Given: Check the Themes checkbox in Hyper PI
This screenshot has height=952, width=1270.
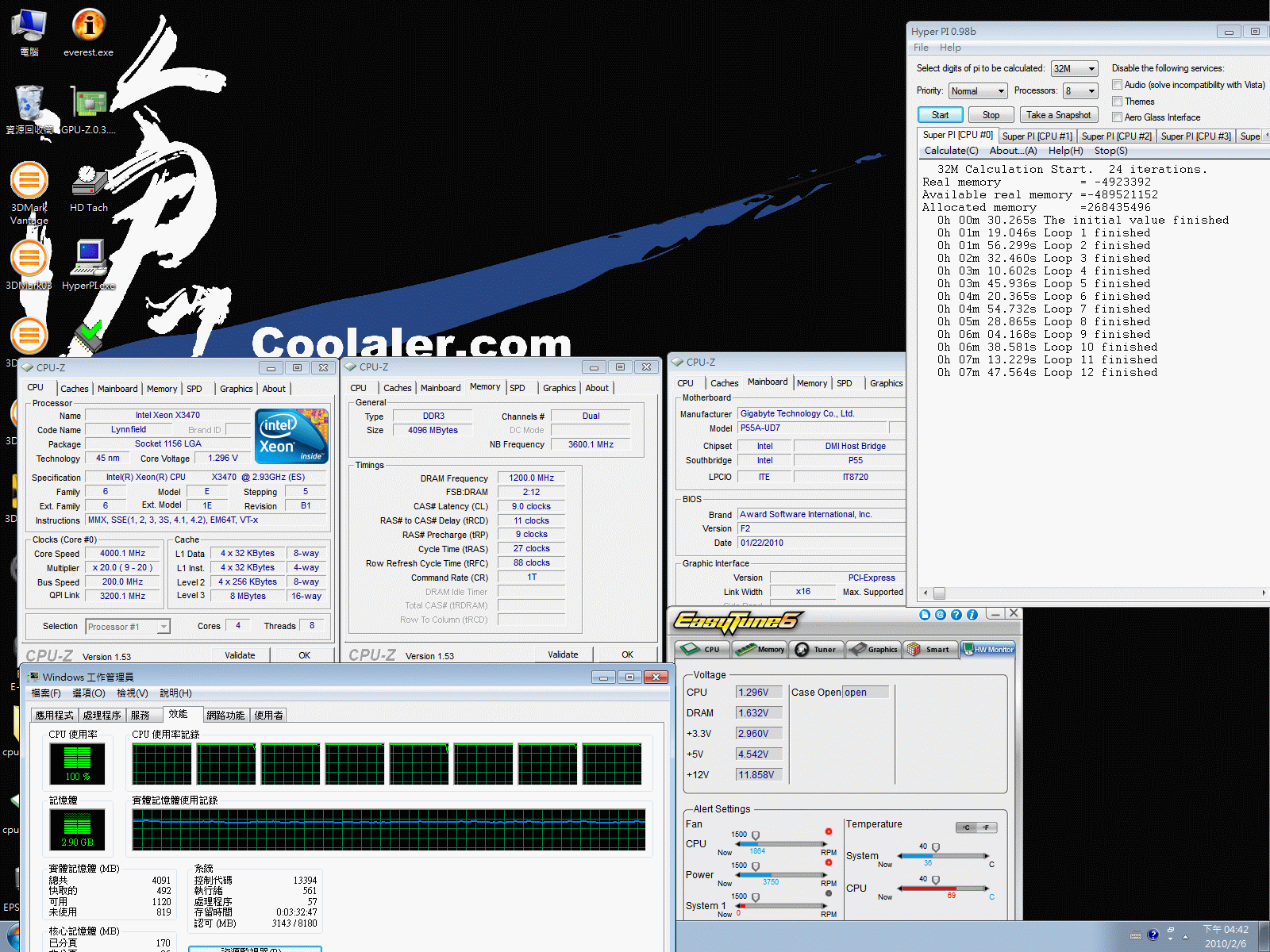Looking at the screenshot, I should click(x=1117, y=102).
